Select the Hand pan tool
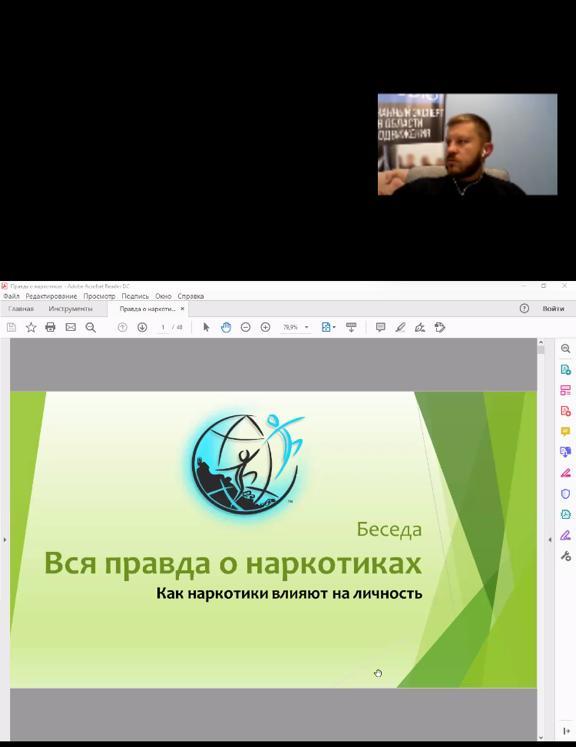The width and height of the screenshot is (576, 747). [x=226, y=327]
